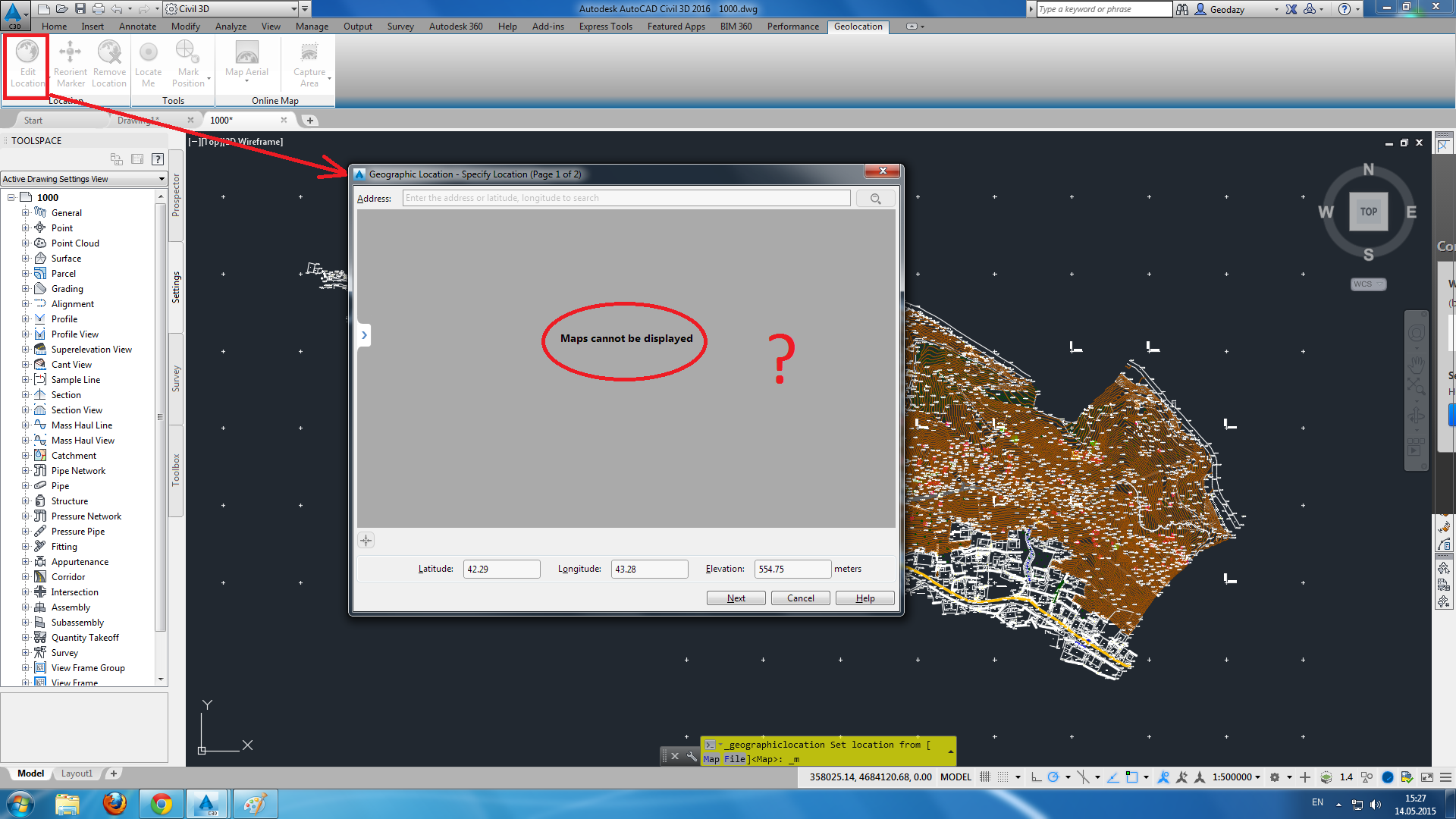This screenshot has width=1456, height=819.
Task: Save the drawing with the floppy disk icon
Action: pyautogui.click(x=80, y=9)
